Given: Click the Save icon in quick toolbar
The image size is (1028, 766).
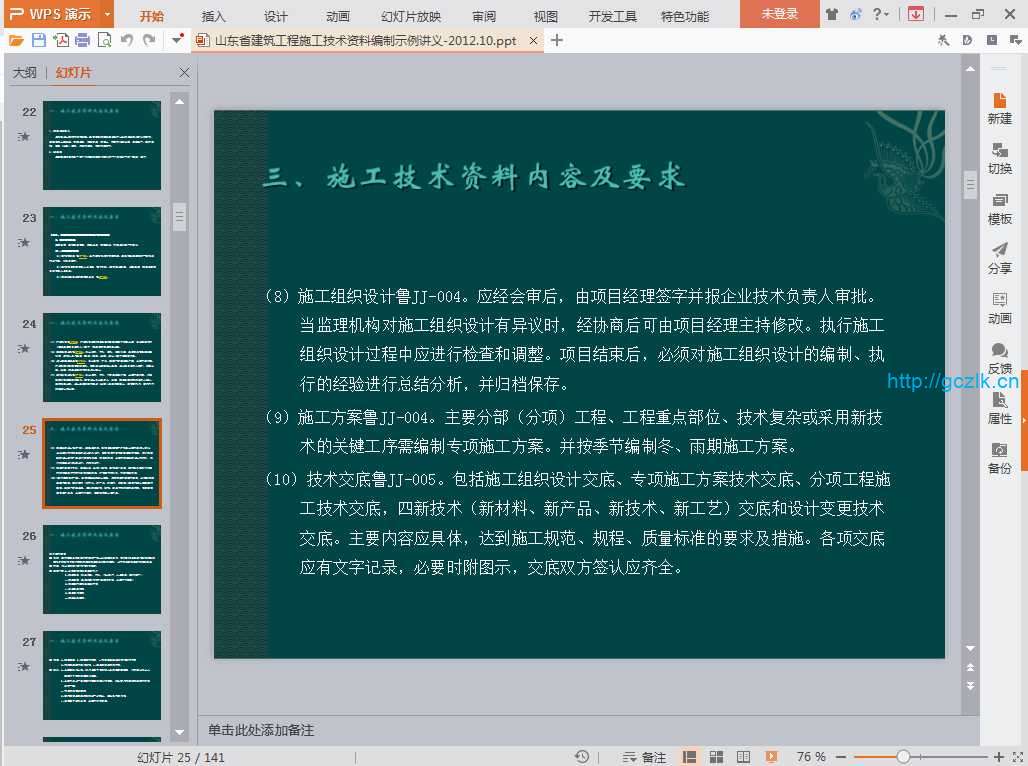Looking at the screenshot, I should (39, 40).
